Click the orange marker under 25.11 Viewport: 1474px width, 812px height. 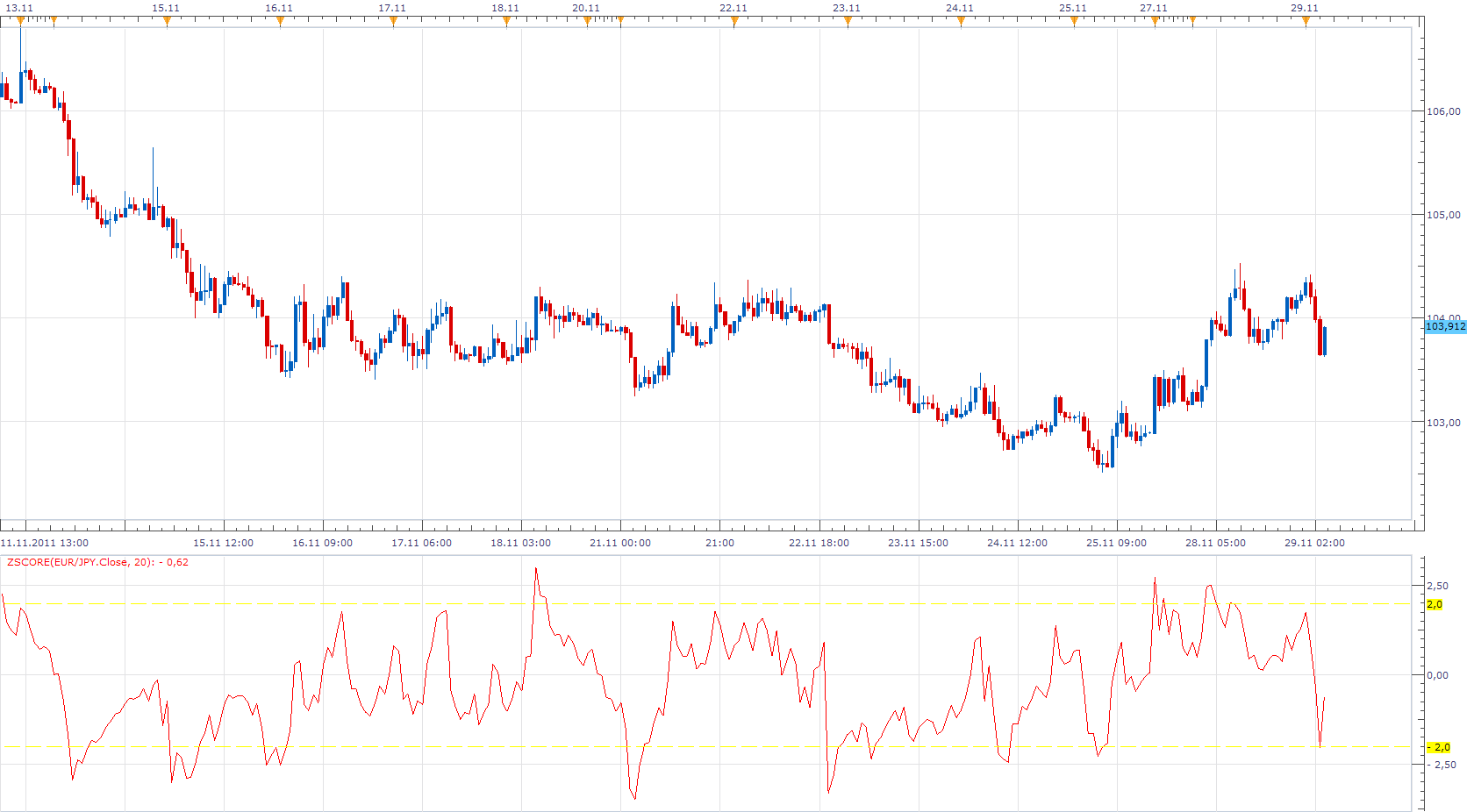point(1074,21)
